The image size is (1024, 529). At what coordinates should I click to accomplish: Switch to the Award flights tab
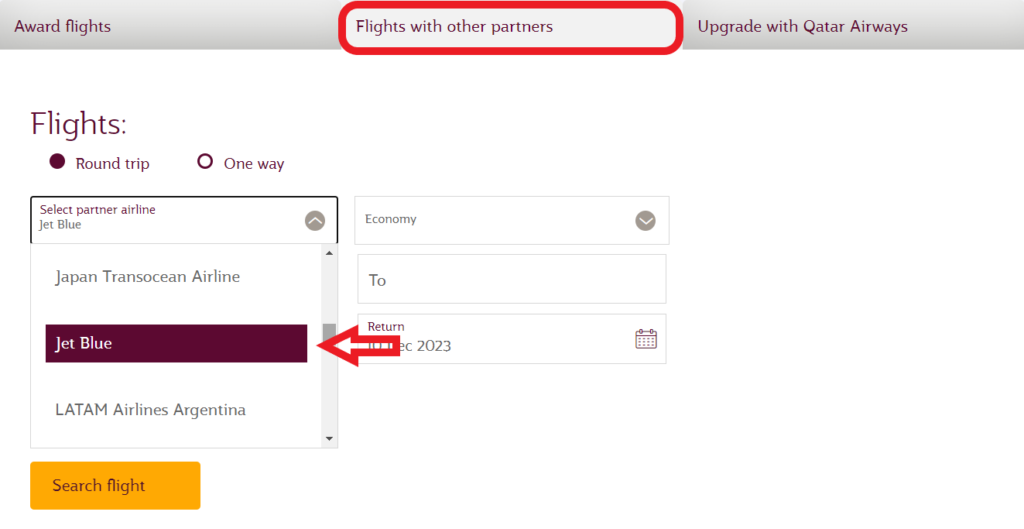click(x=63, y=27)
